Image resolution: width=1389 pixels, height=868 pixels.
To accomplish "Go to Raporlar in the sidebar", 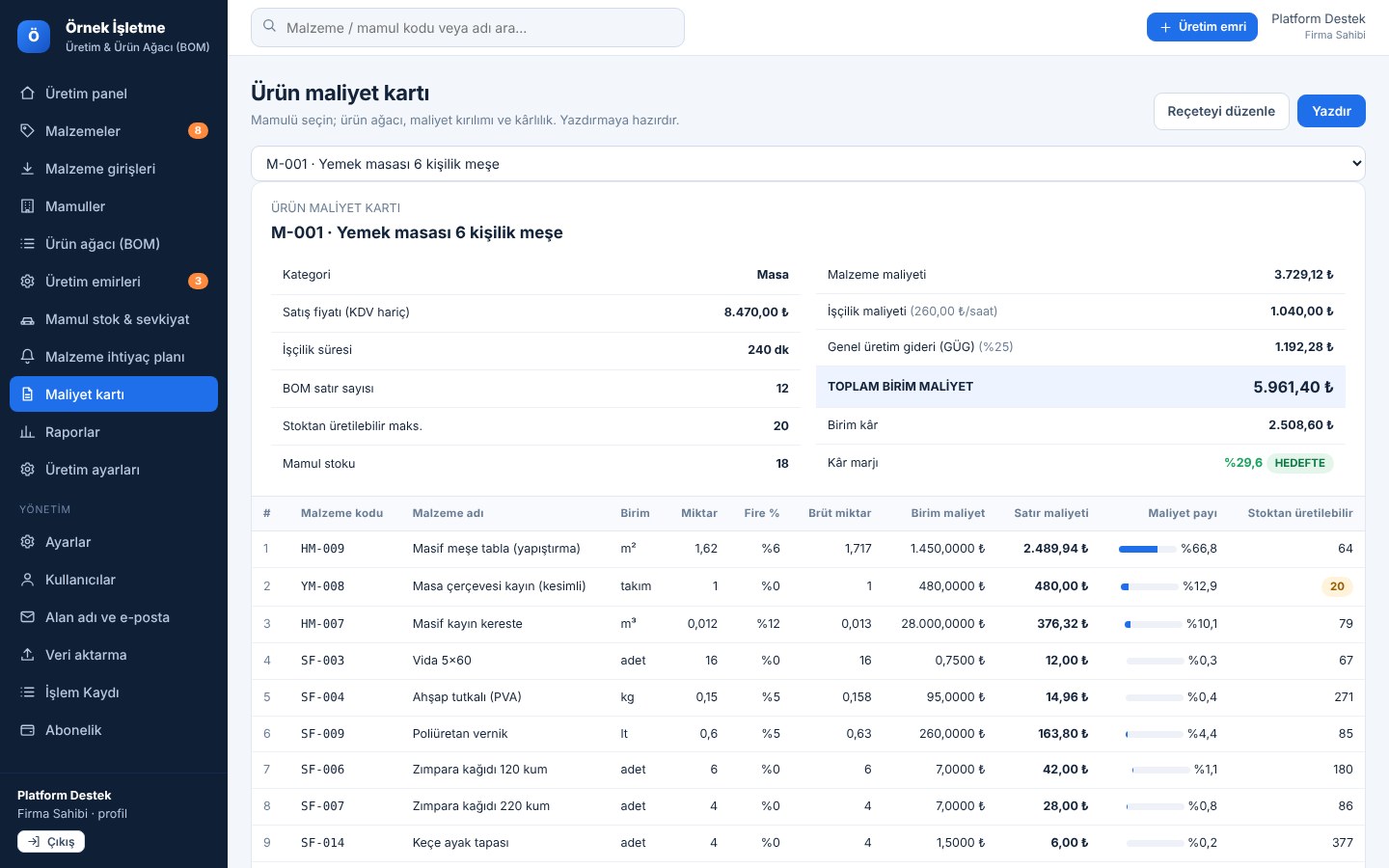I will point(114,432).
